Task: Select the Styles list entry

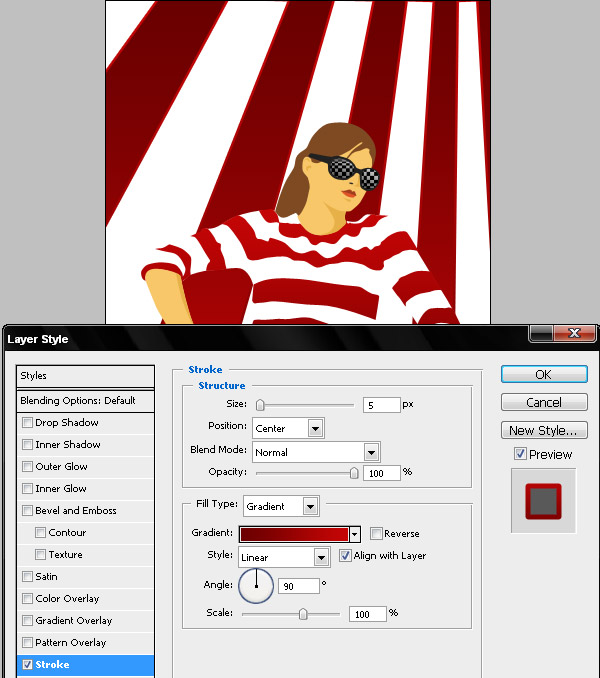Action: tap(85, 376)
